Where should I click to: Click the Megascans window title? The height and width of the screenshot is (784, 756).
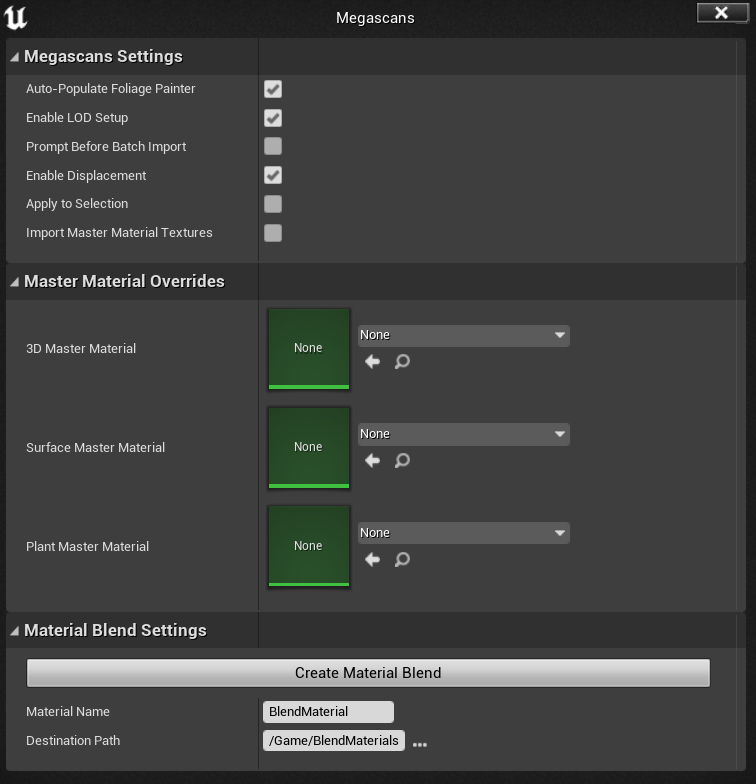[375, 18]
